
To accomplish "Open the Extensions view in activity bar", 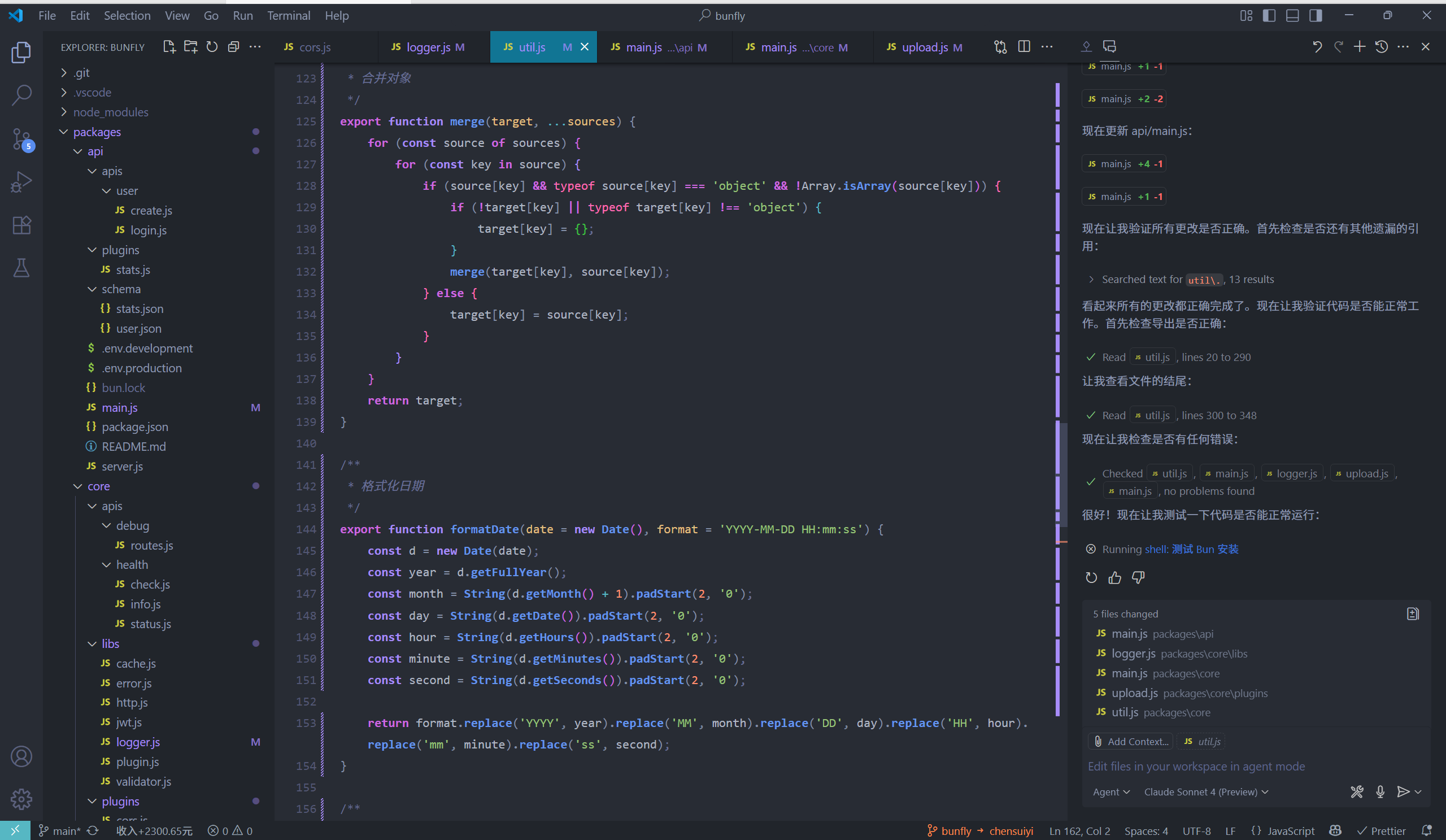I will pyautogui.click(x=22, y=225).
